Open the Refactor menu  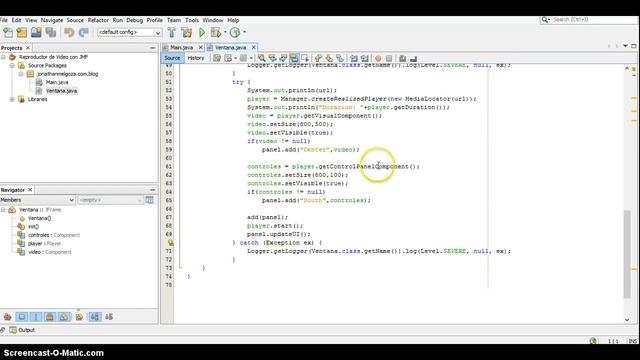coord(98,20)
